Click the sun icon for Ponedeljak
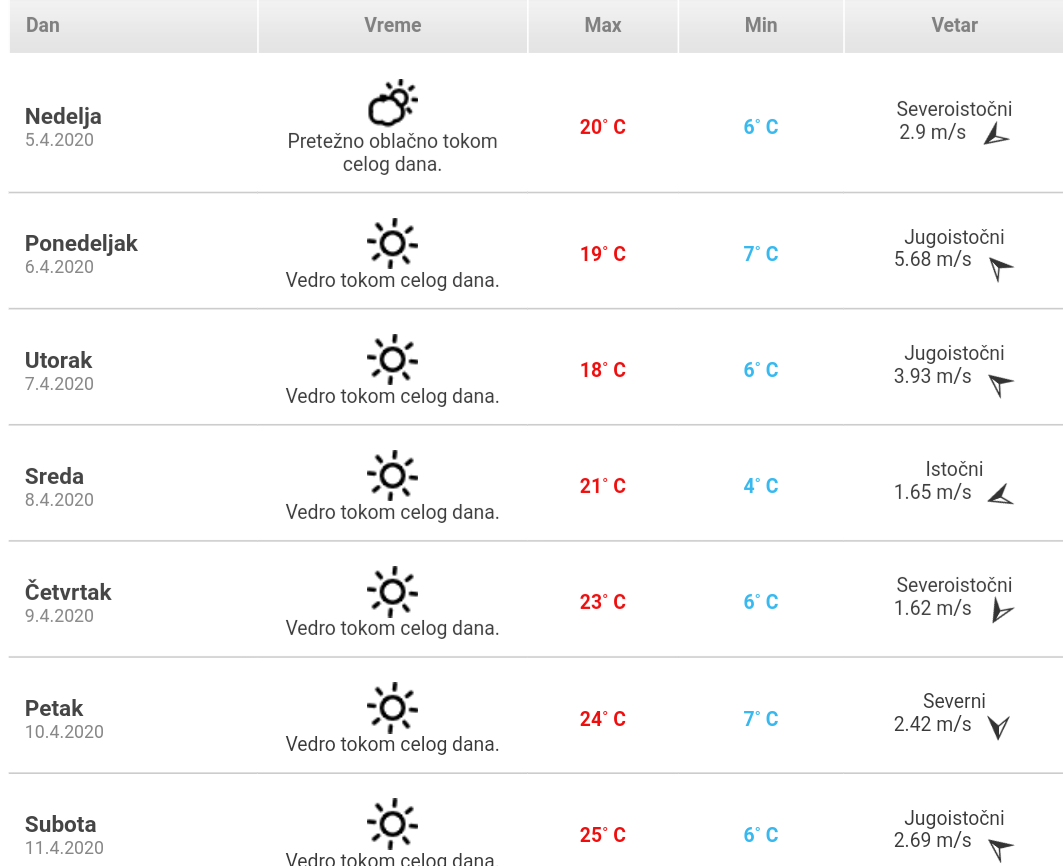The image size is (1063, 866). (392, 243)
